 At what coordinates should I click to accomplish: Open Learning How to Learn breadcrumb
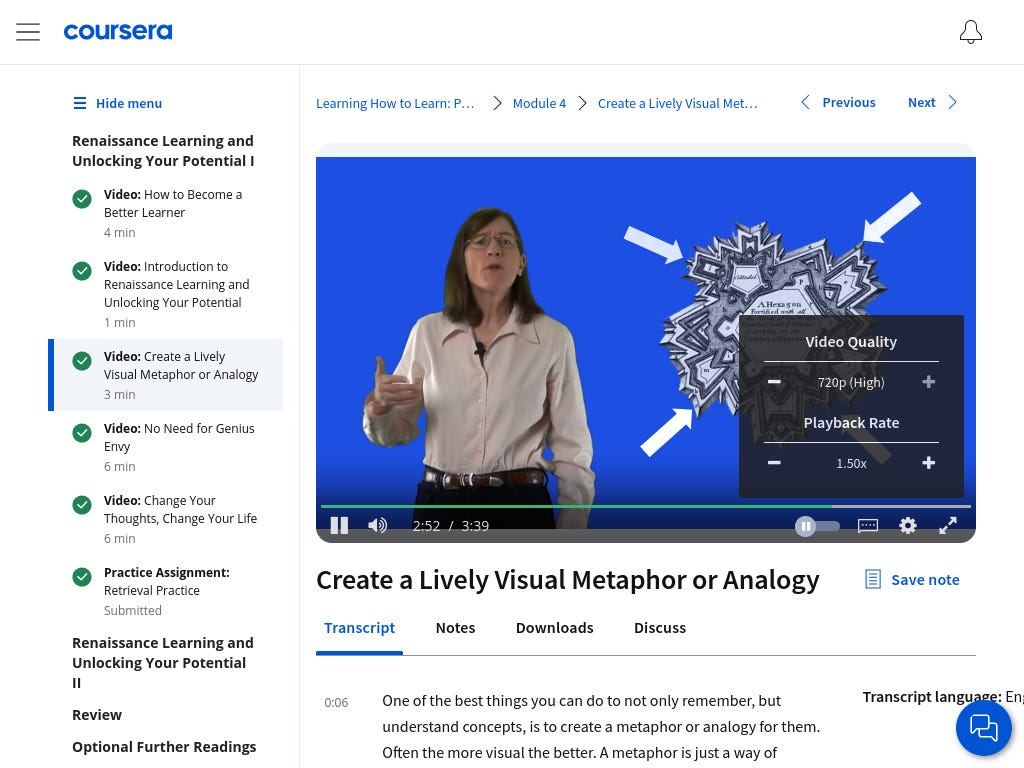click(x=395, y=103)
